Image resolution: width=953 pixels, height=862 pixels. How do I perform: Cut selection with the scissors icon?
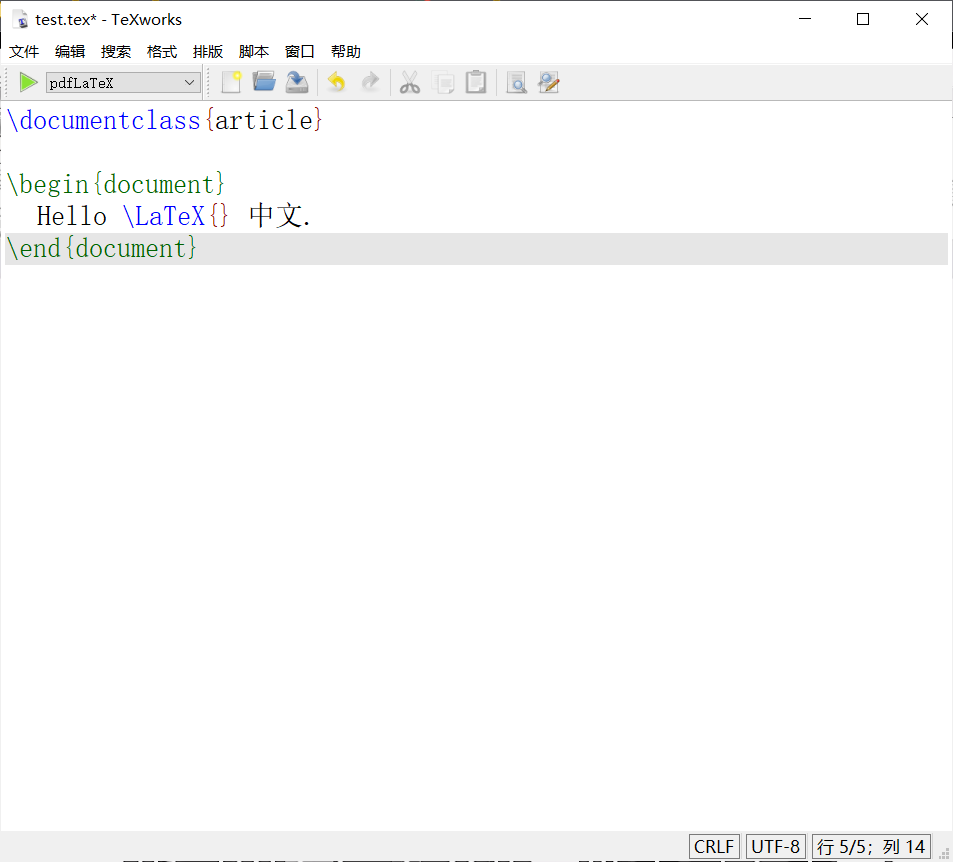[x=410, y=82]
